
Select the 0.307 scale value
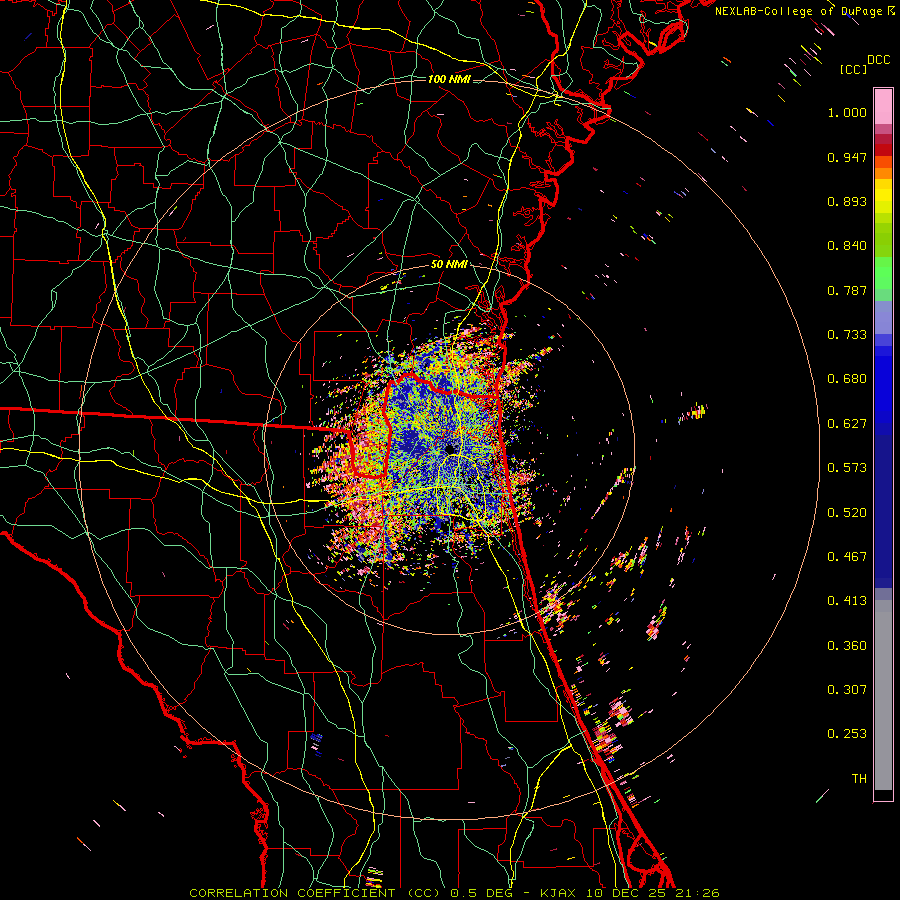point(847,690)
